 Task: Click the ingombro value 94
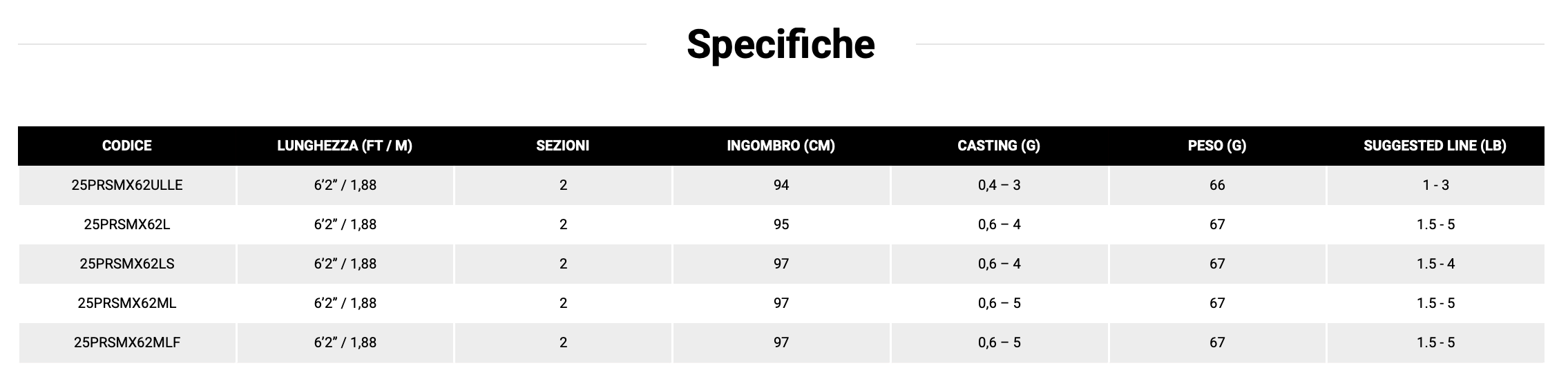[781, 185]
